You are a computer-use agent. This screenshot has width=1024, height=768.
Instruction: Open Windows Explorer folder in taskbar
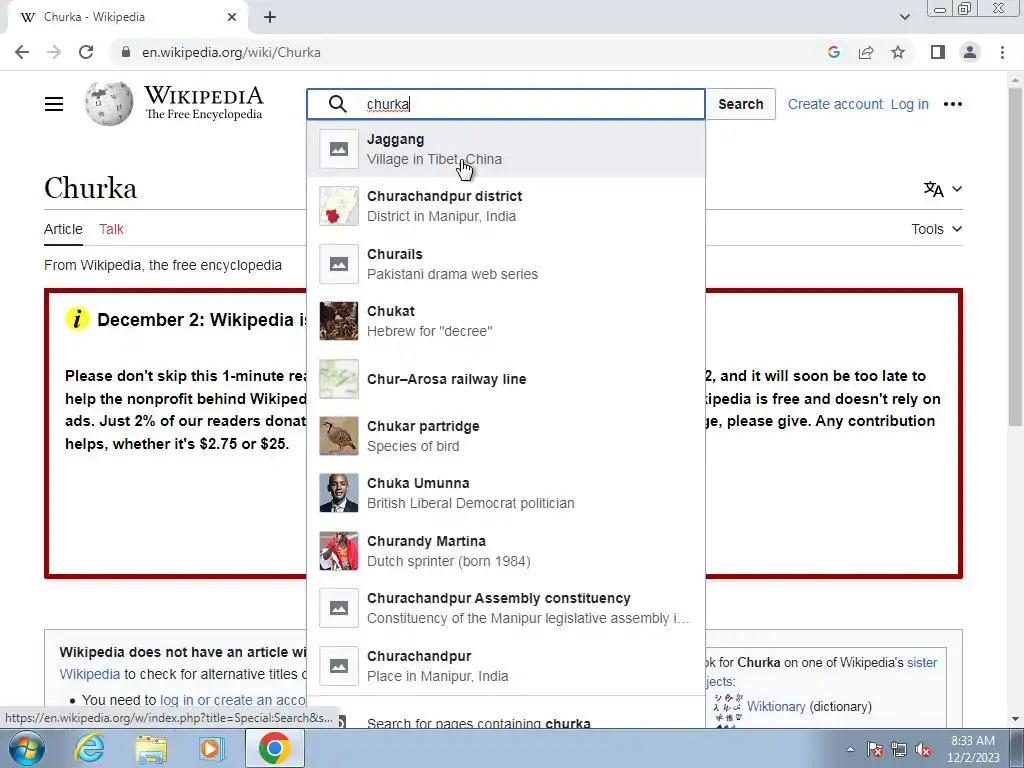(151, 748)
